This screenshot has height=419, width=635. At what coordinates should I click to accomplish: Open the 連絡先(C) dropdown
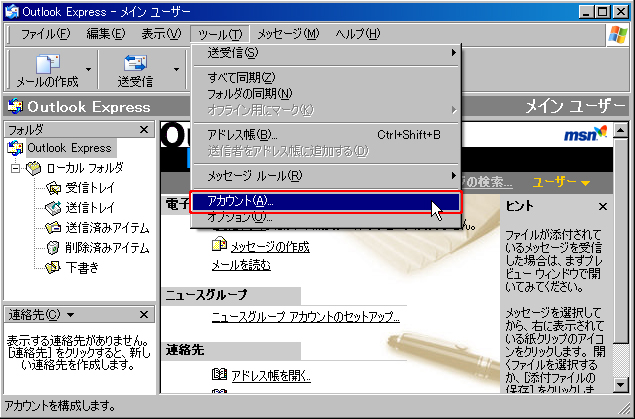(x=70, y=315)
